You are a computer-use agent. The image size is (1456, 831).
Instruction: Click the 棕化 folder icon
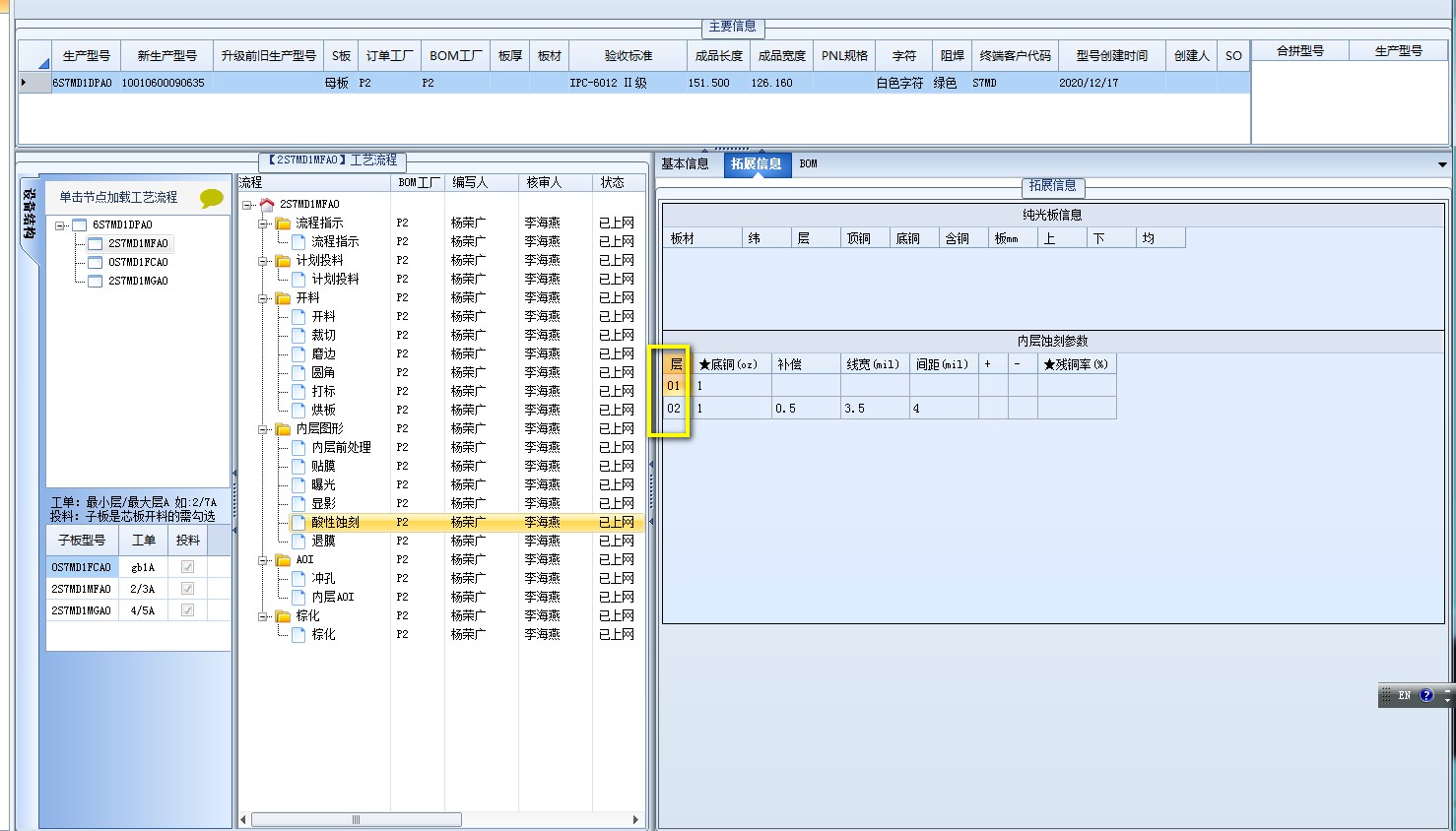click(284, 616)
